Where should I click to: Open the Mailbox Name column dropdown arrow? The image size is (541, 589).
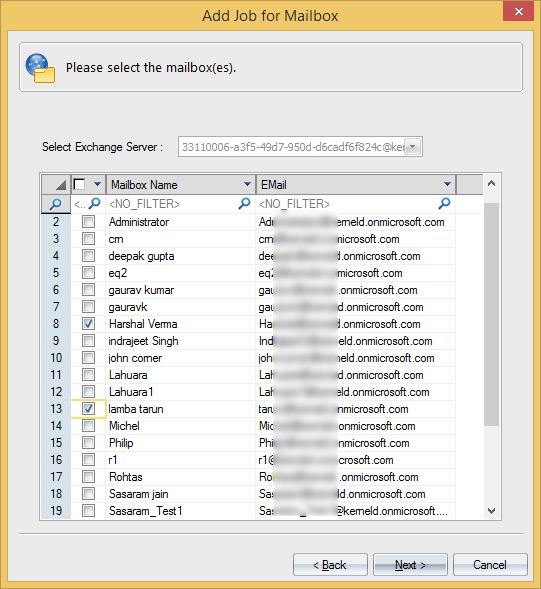point(247,184)
